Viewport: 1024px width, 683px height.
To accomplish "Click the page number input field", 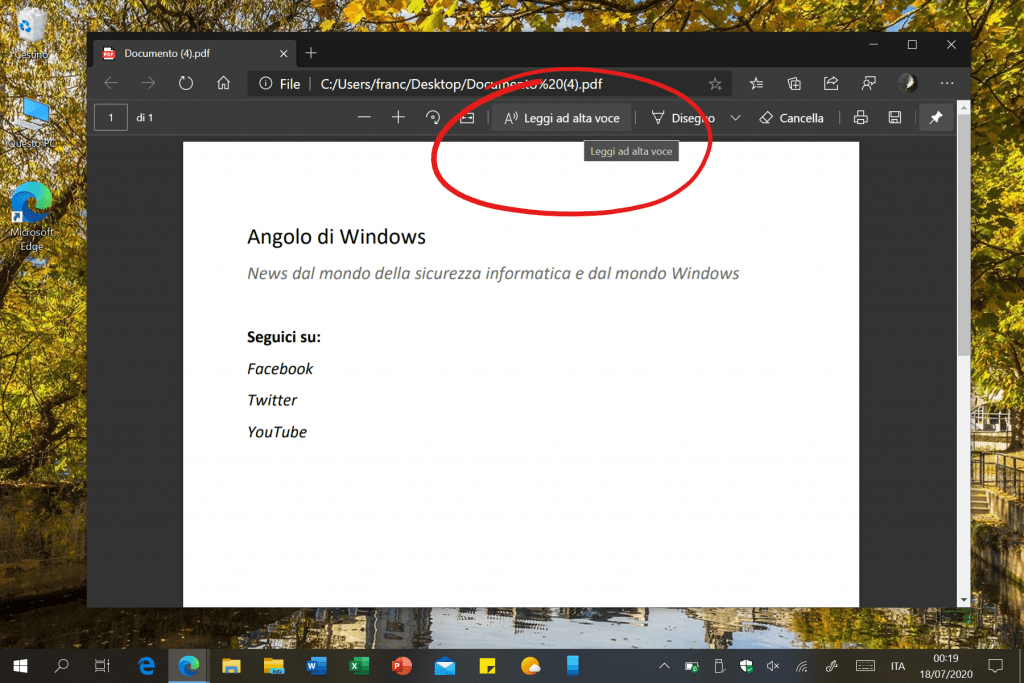I will [x=111, y=118].
